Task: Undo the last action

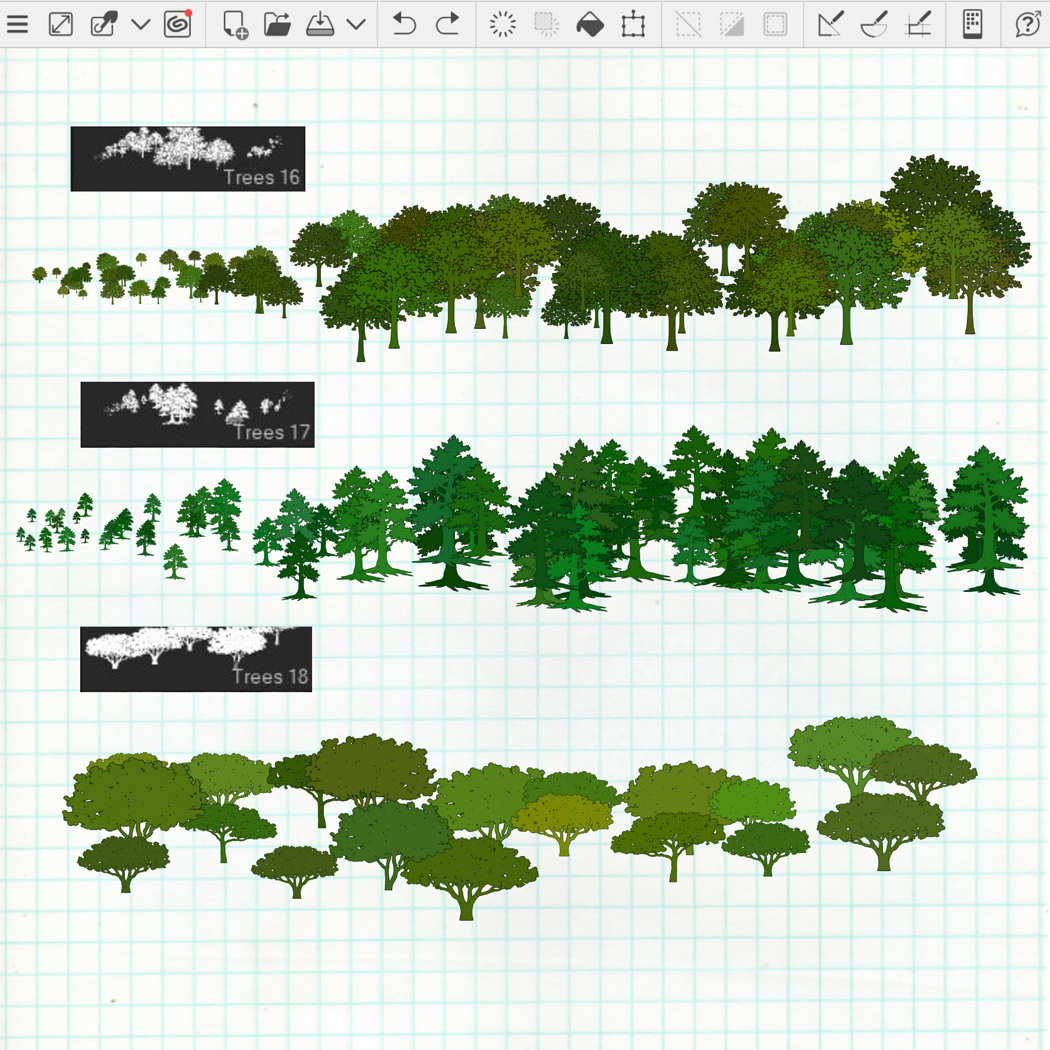Action: pyautogui.click(x=404, y=24)
